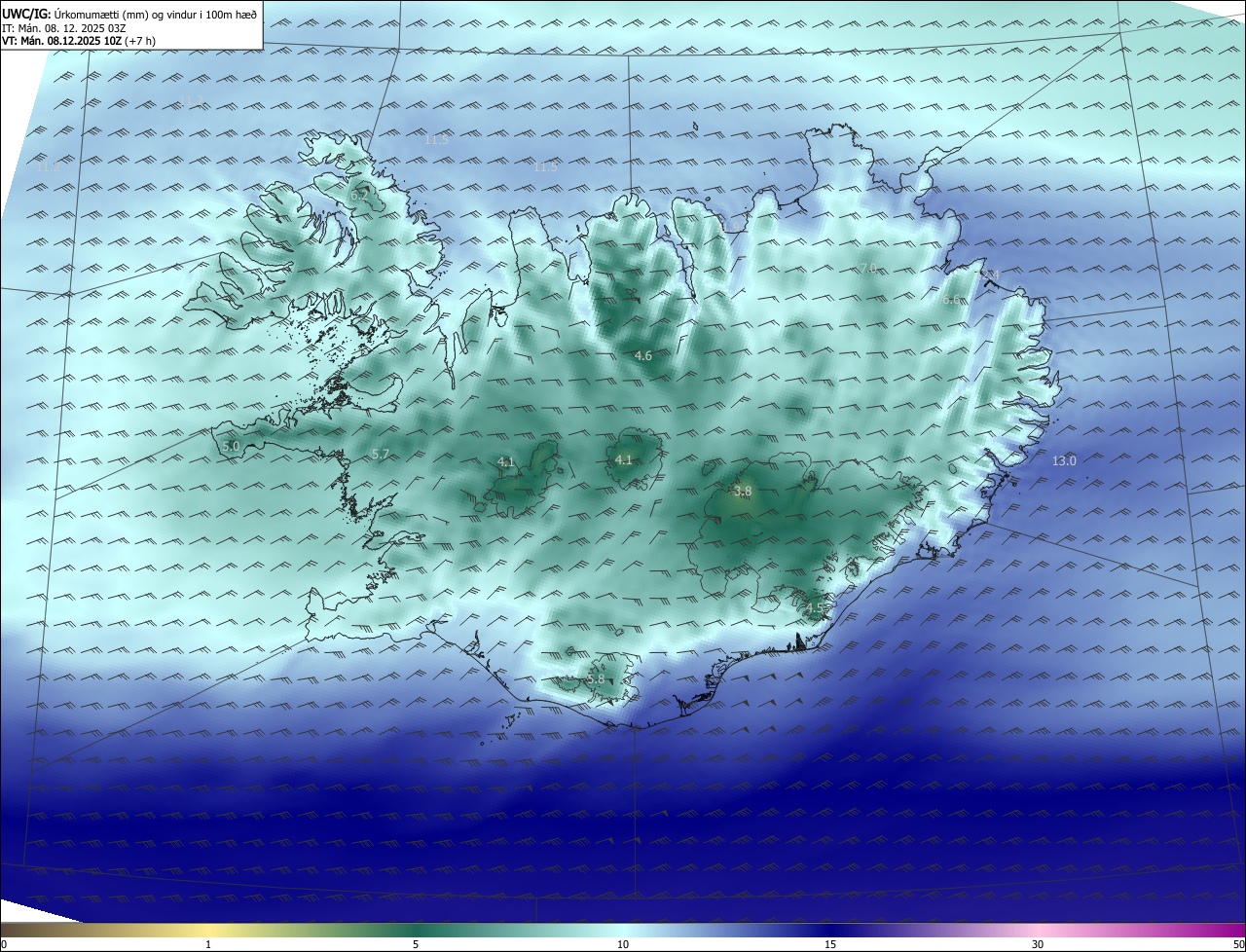Click the 12.4 value label at northeast coast
The width and height of the screenshot is (1246, 952).
989,275
